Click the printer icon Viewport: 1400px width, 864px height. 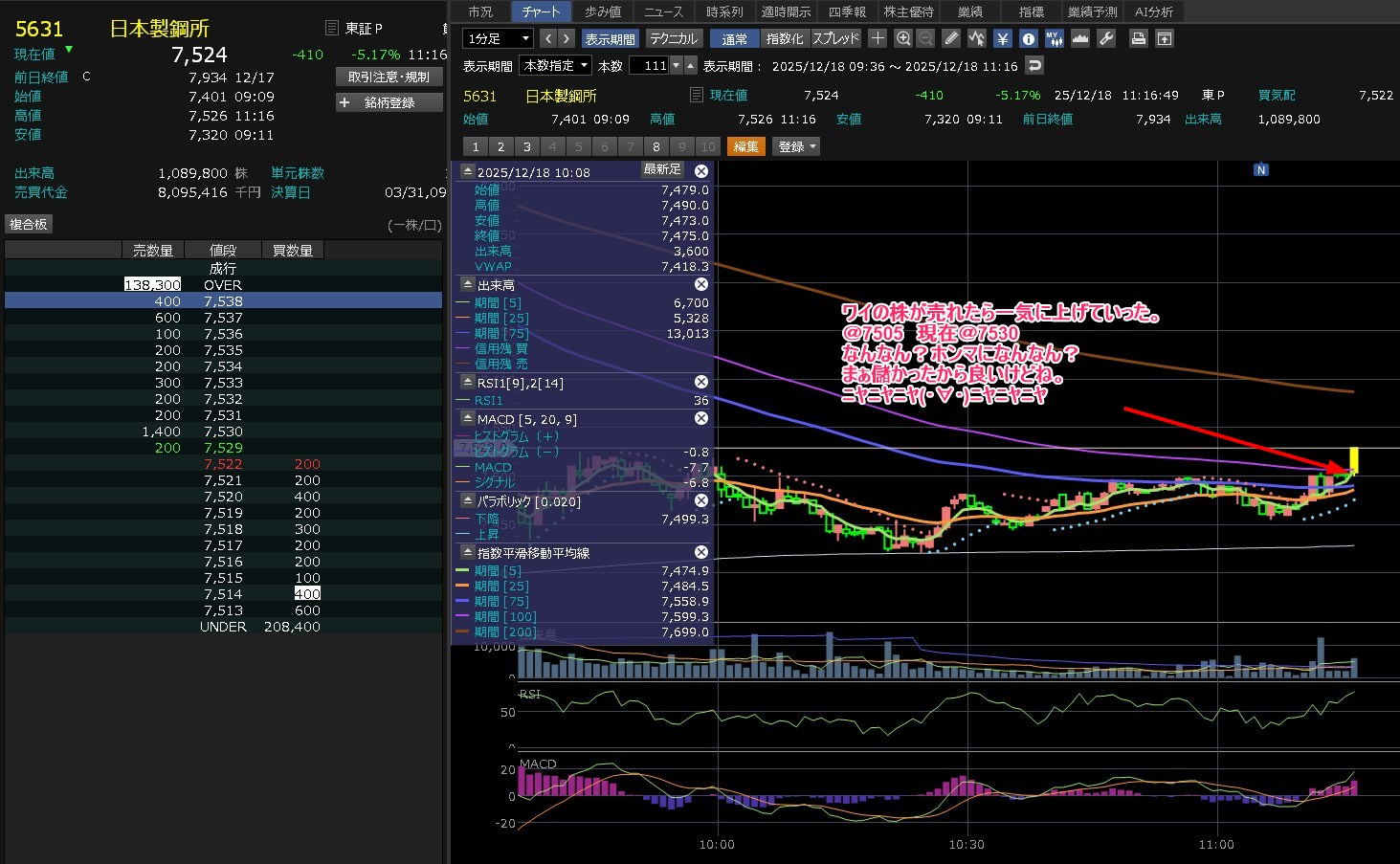click(x=1138, y=38)
